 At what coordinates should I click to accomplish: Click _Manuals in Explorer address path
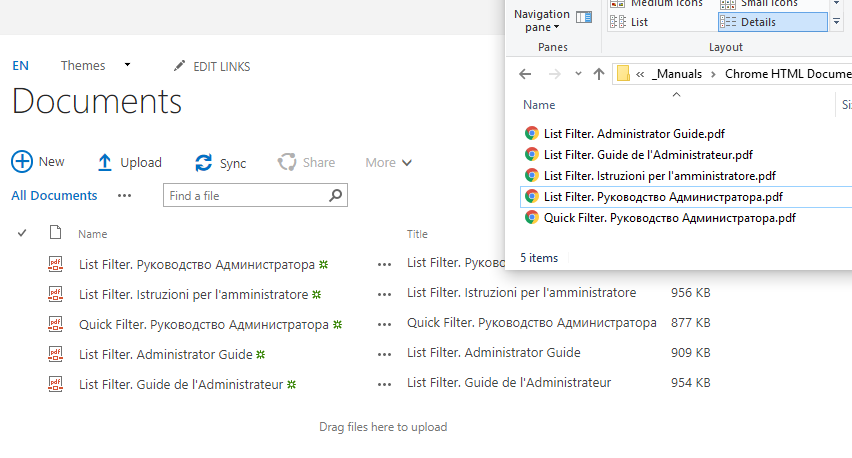676,74
